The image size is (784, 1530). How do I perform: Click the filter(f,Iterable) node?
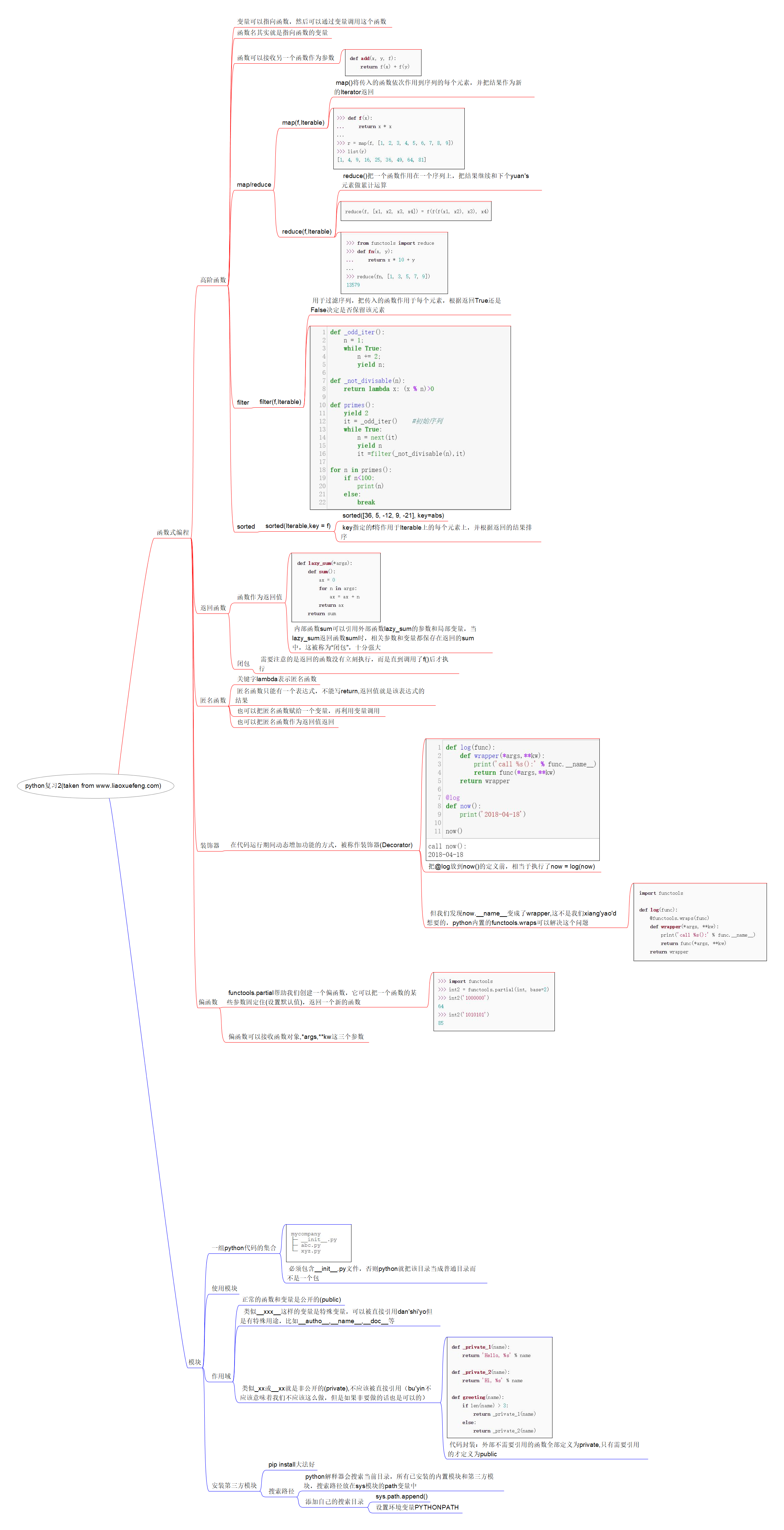(x=279, y=402)
